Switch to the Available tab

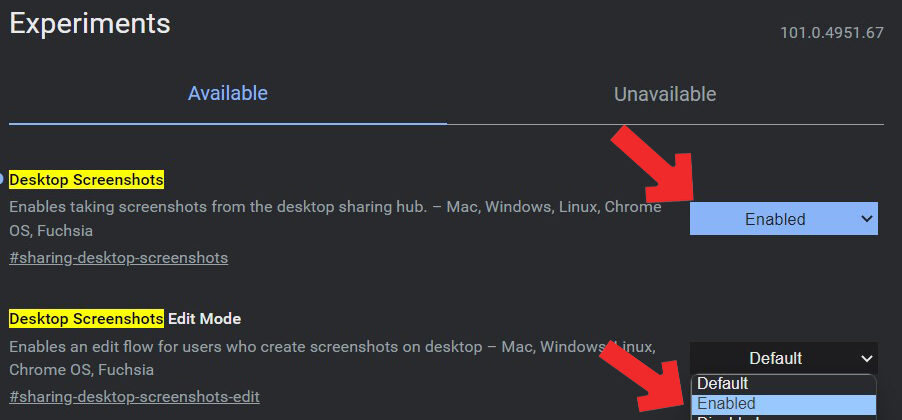coord(228,94)
